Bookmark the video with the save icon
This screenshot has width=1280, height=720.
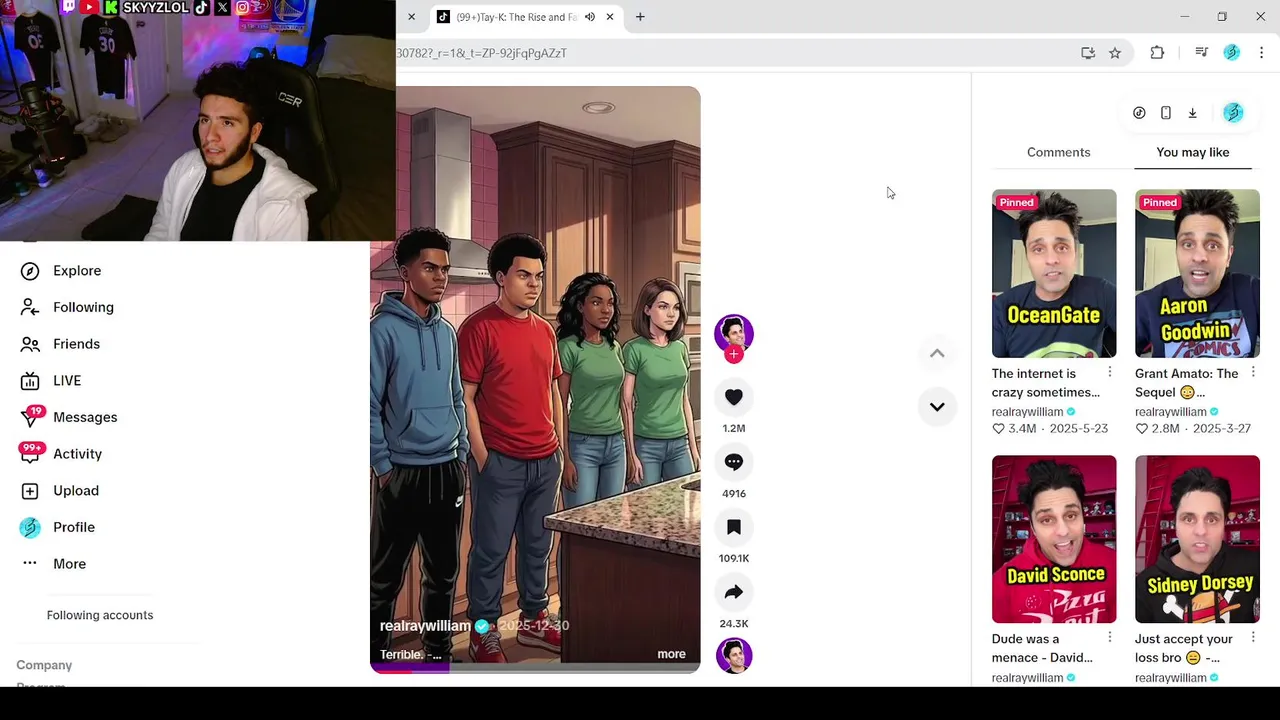click(733, 527)
